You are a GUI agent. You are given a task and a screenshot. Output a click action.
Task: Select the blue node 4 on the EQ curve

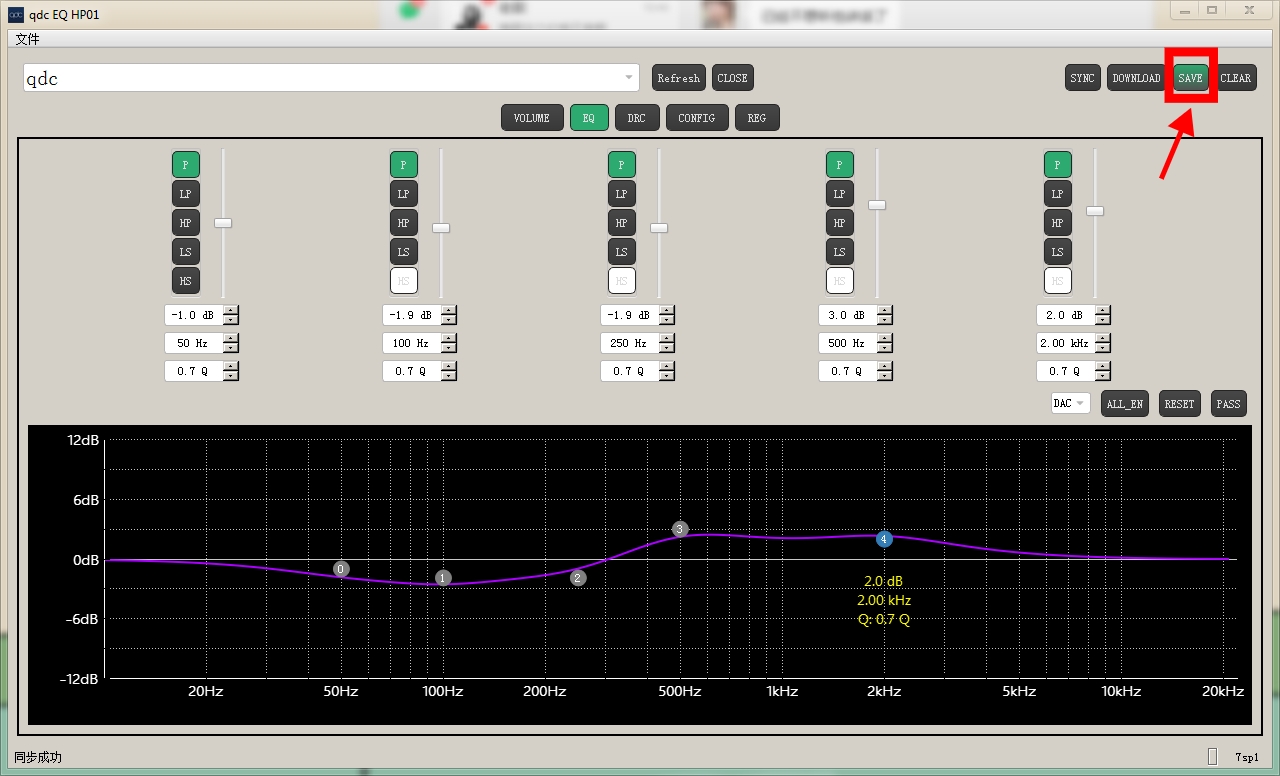(x=884, y=539)
